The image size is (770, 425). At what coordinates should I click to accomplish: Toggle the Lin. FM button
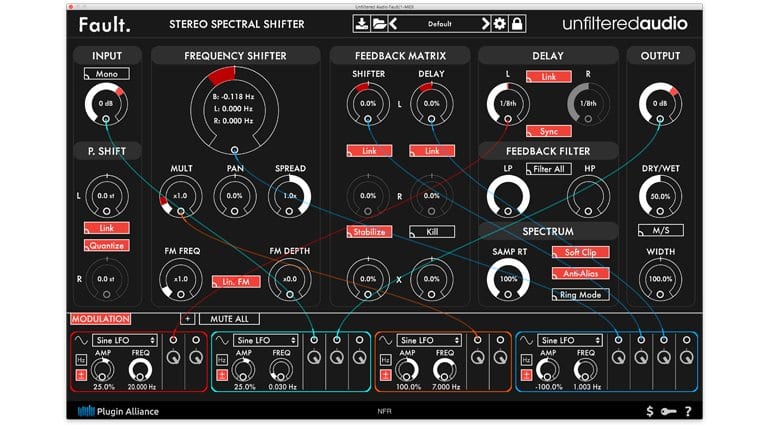[x=236, y=282]
